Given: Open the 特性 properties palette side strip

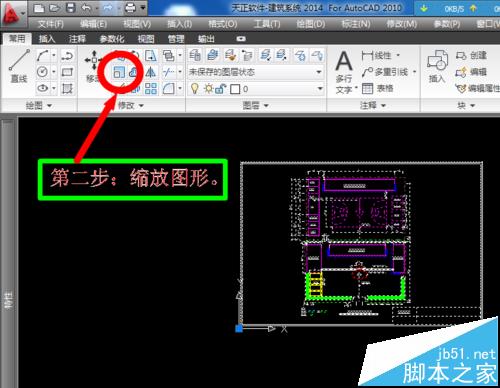Looking at the screenshot, I should pyautogui.click(x=9, y=252).
